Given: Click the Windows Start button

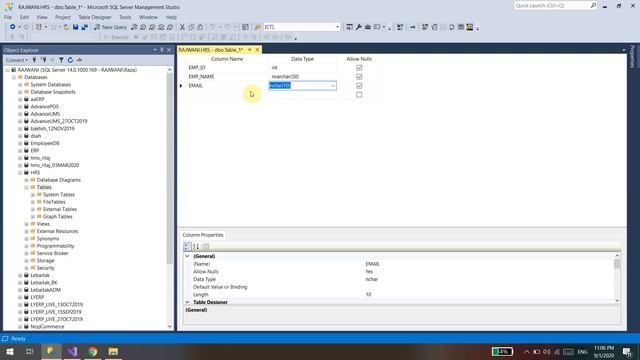Looking at the screenshot, I should point(10,351).
